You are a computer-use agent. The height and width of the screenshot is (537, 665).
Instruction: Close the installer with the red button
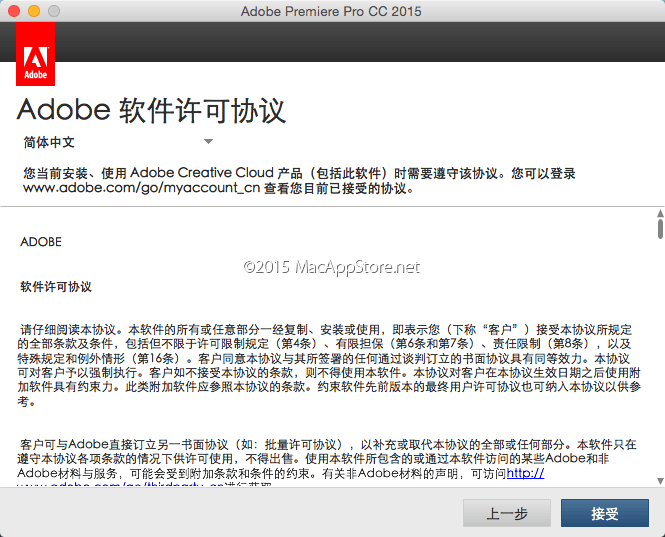click(13, 11)
